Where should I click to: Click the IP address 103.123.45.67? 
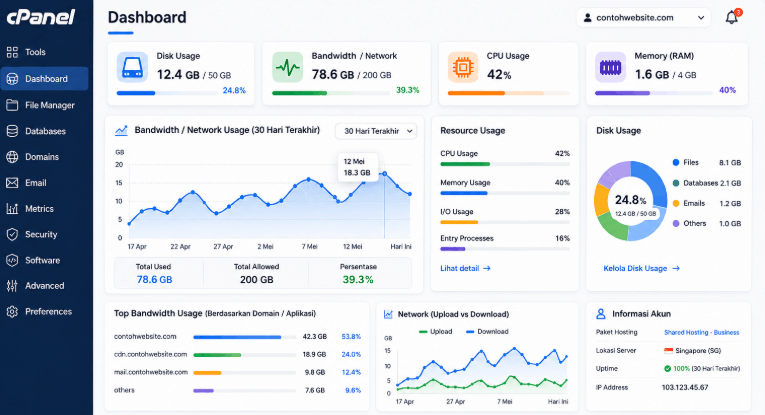pos(684,388)
